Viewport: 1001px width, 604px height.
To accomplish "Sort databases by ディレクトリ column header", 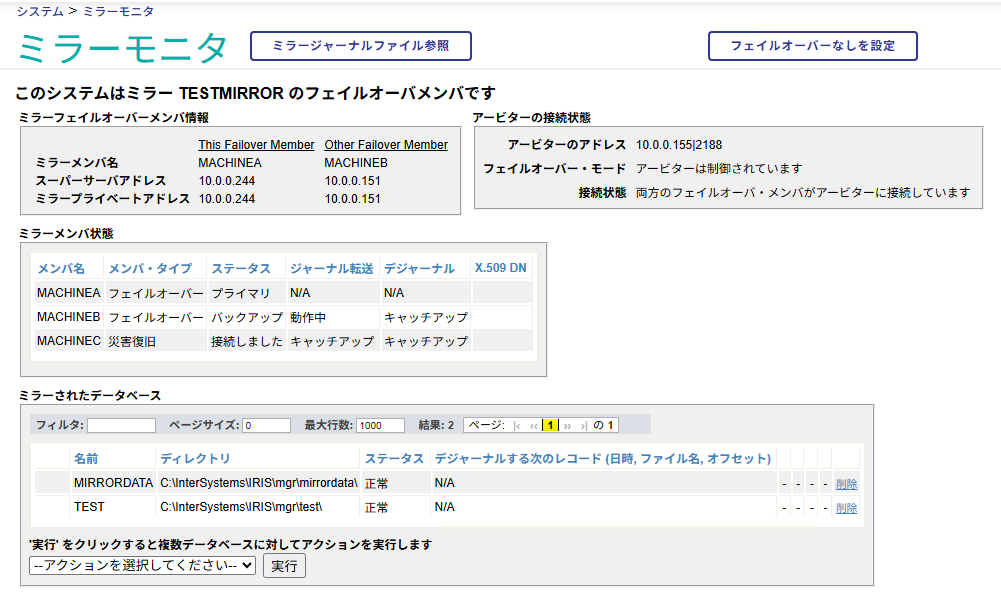I will [195, 458].
